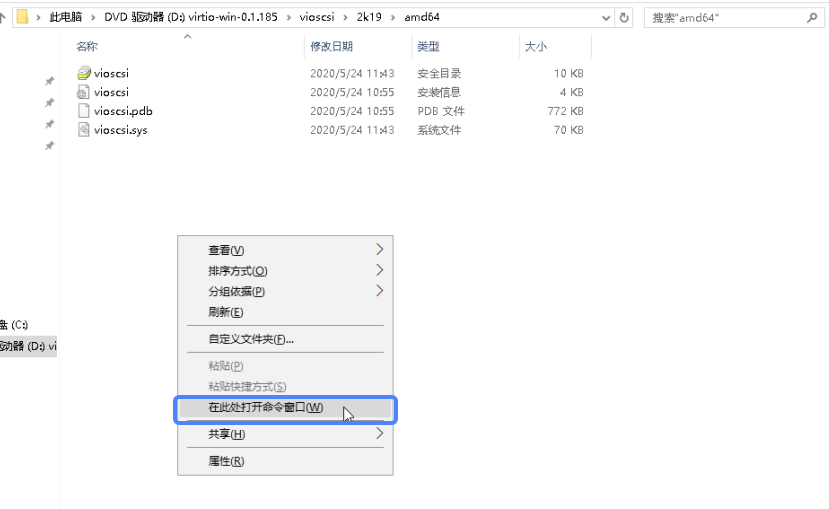
Task: Choose 自定义文件夹(F)... from the context menu
Action: 285,339
